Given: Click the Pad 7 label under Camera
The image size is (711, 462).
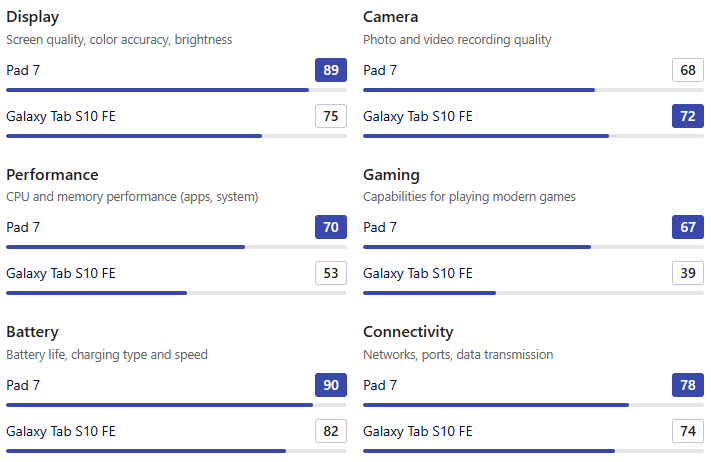Looking at the screenshot, I should pos(380,70).
